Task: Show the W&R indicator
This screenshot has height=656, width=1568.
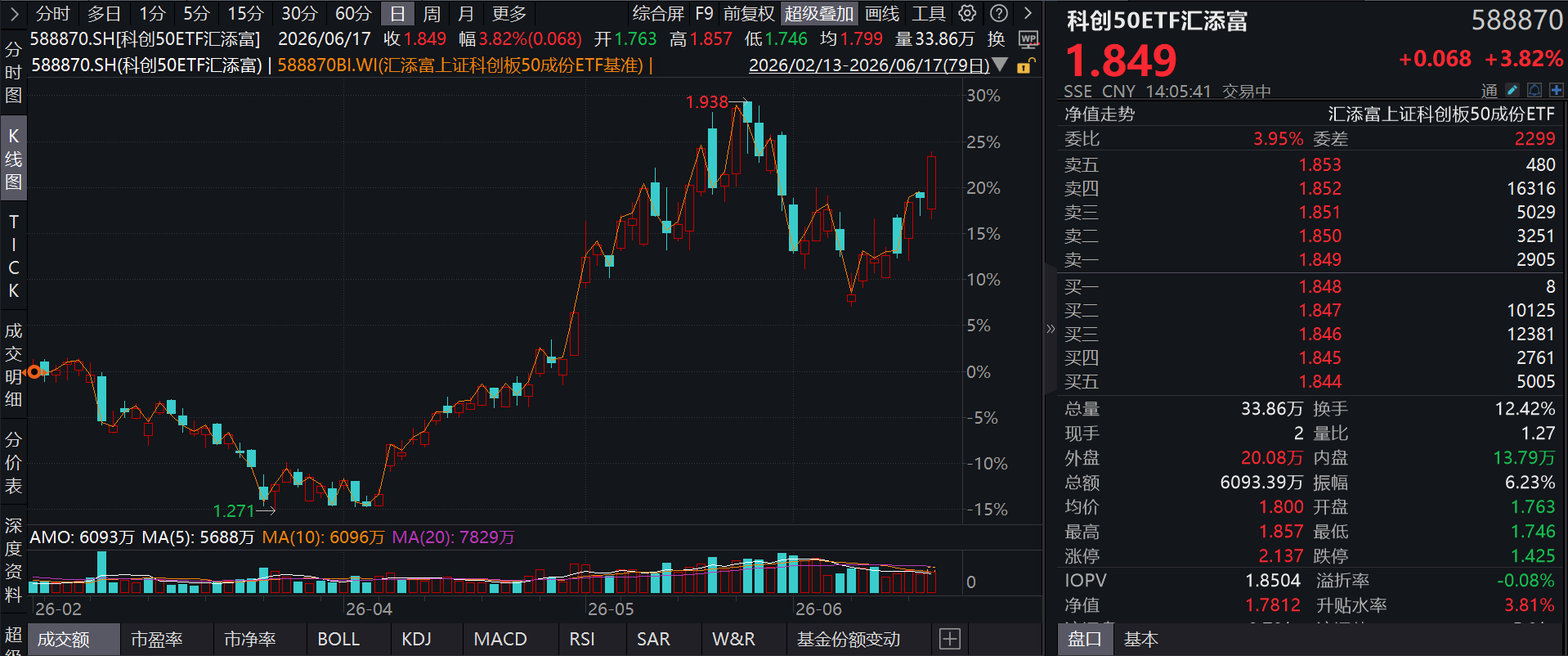Action: pos(733,640)
